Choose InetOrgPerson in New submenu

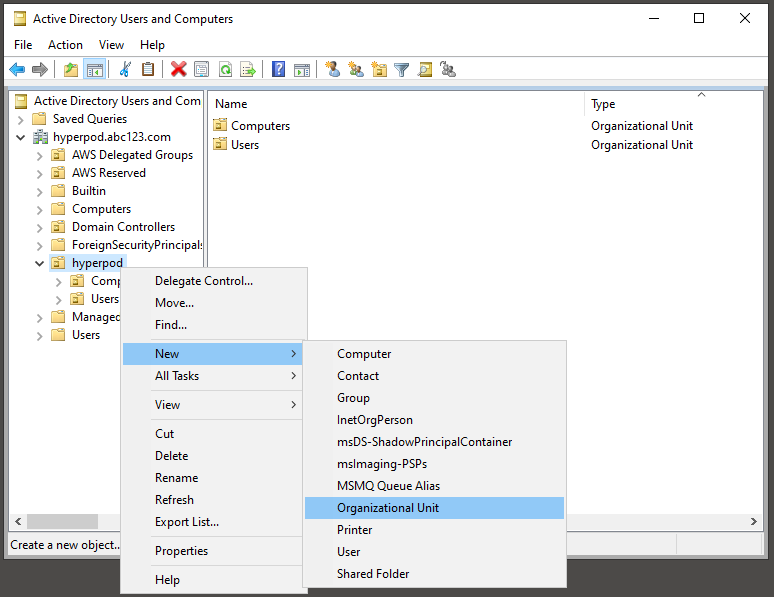[x=434, y=420]
